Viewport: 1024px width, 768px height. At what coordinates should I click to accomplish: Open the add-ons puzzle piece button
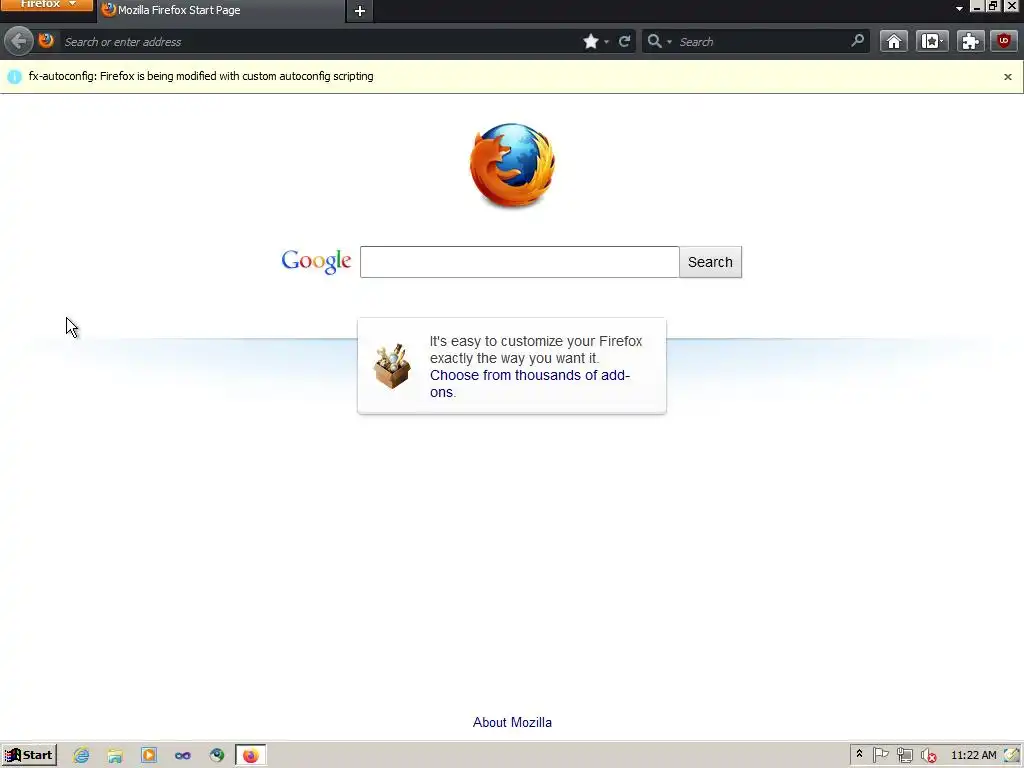(970, 42)
